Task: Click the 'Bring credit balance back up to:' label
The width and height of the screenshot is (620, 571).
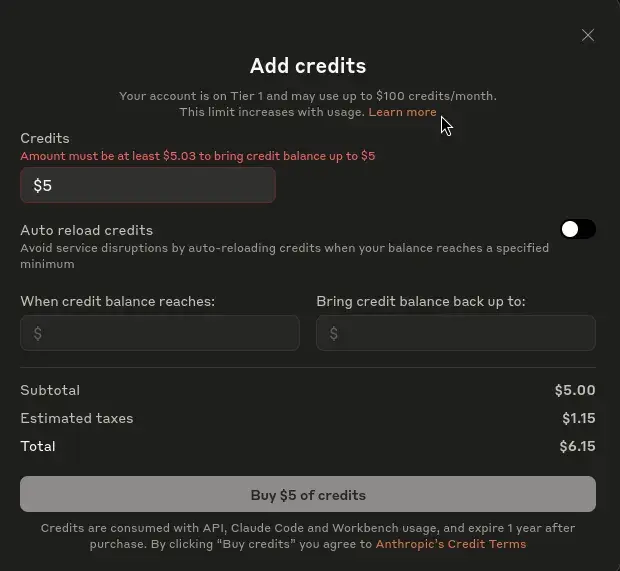Action: [421, 301]
